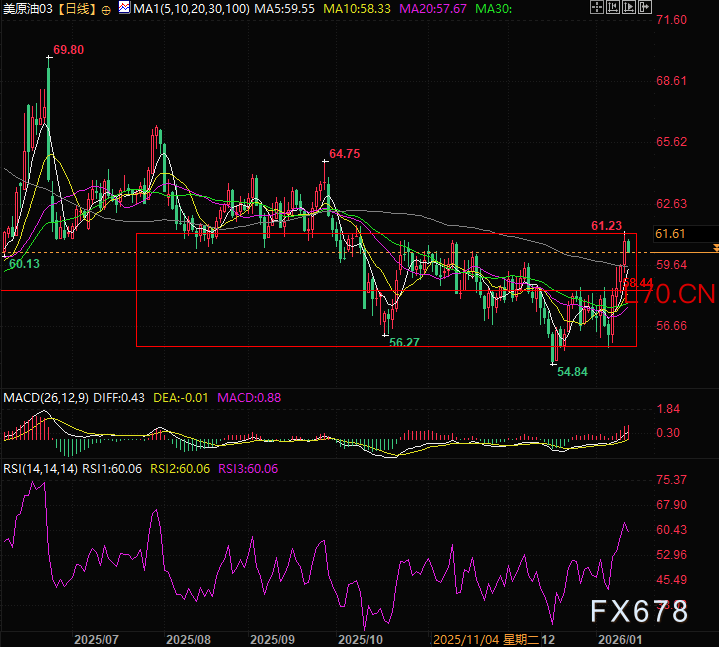719x647 pixels.
Task: Click the 2025/11/04 date label on time axis
Action: pos(466,638)
